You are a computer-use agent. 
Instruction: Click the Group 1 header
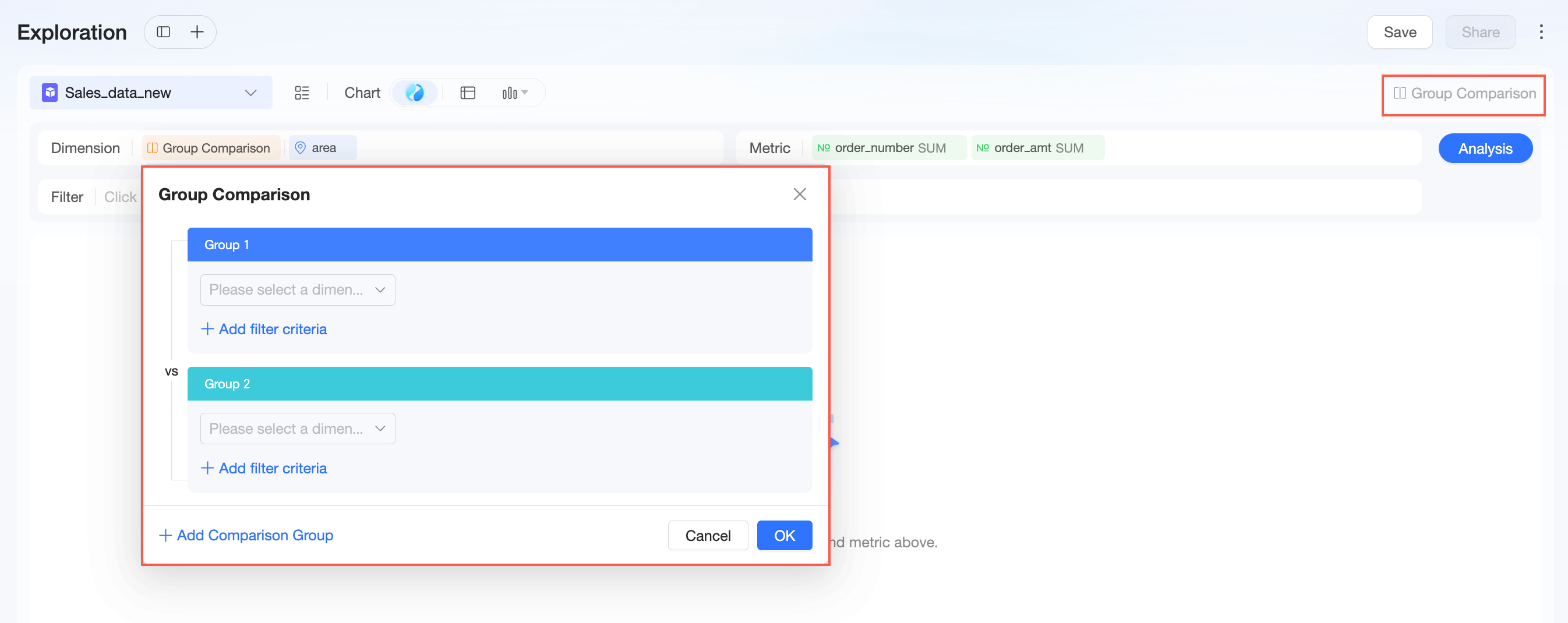[x=499, y=245]
